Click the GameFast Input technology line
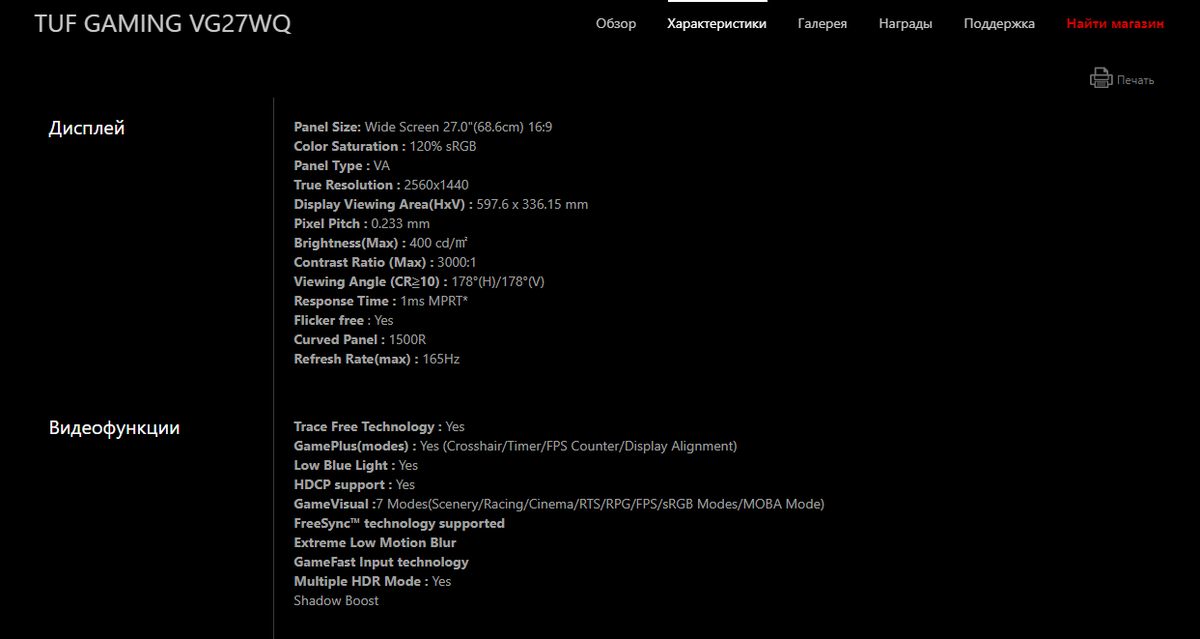1200x639 pixels. pos(381,562)
